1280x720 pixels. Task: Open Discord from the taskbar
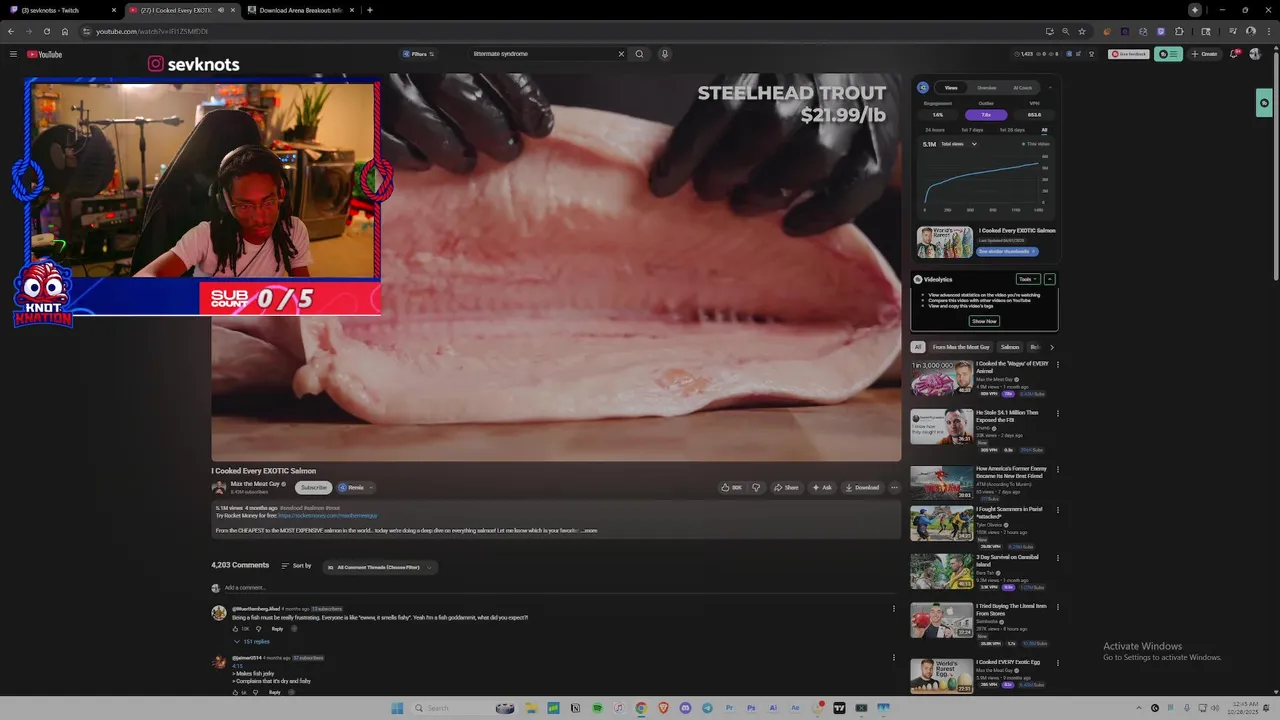685,708
